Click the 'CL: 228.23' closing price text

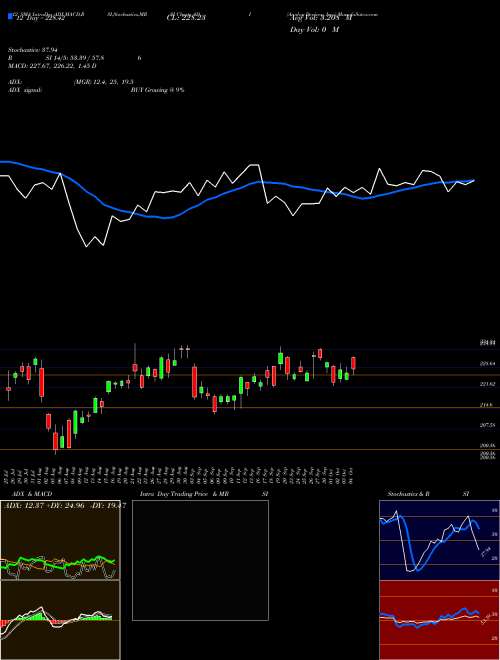(x=185, y=18)
